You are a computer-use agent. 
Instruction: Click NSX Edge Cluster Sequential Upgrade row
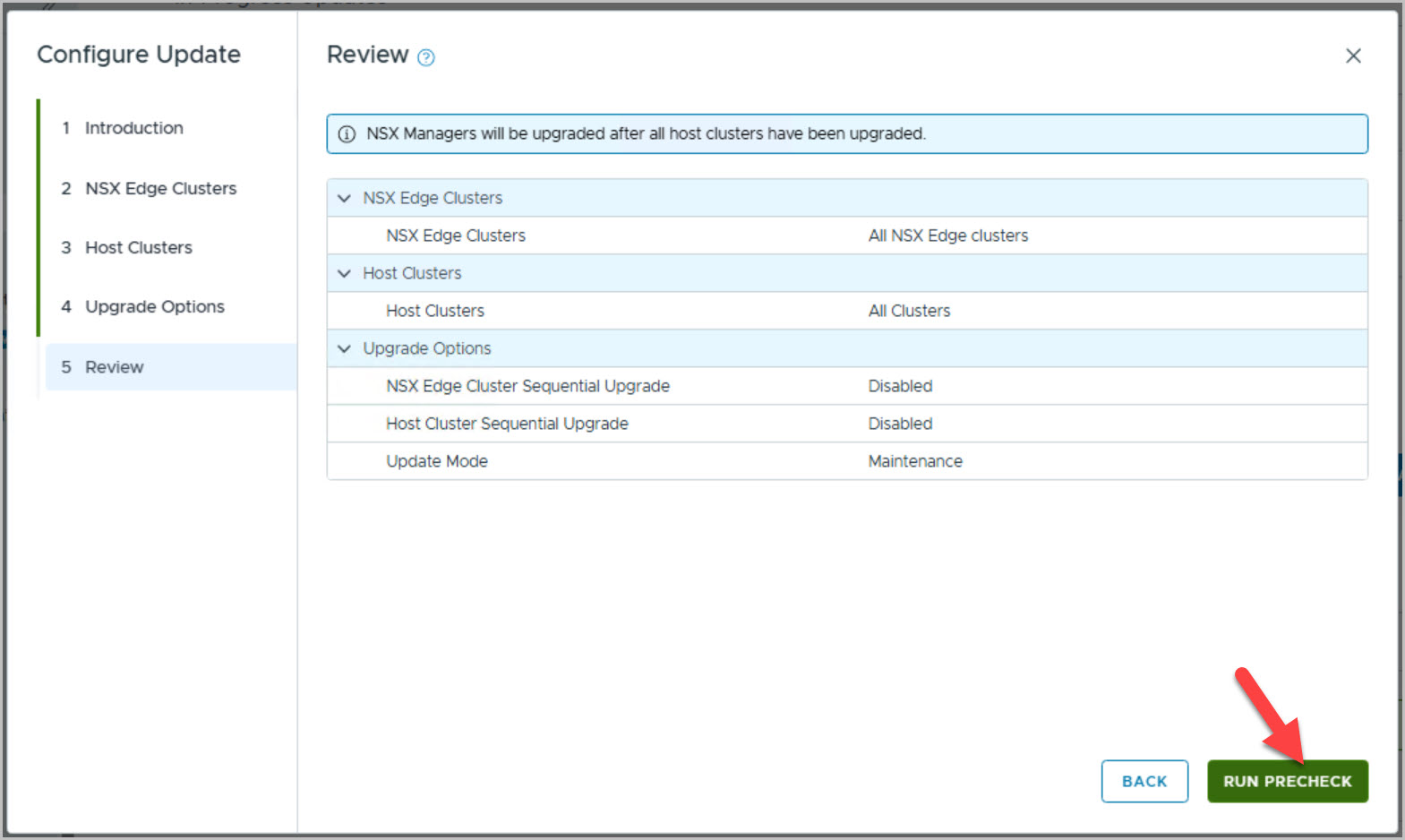[x=527, y=386]
